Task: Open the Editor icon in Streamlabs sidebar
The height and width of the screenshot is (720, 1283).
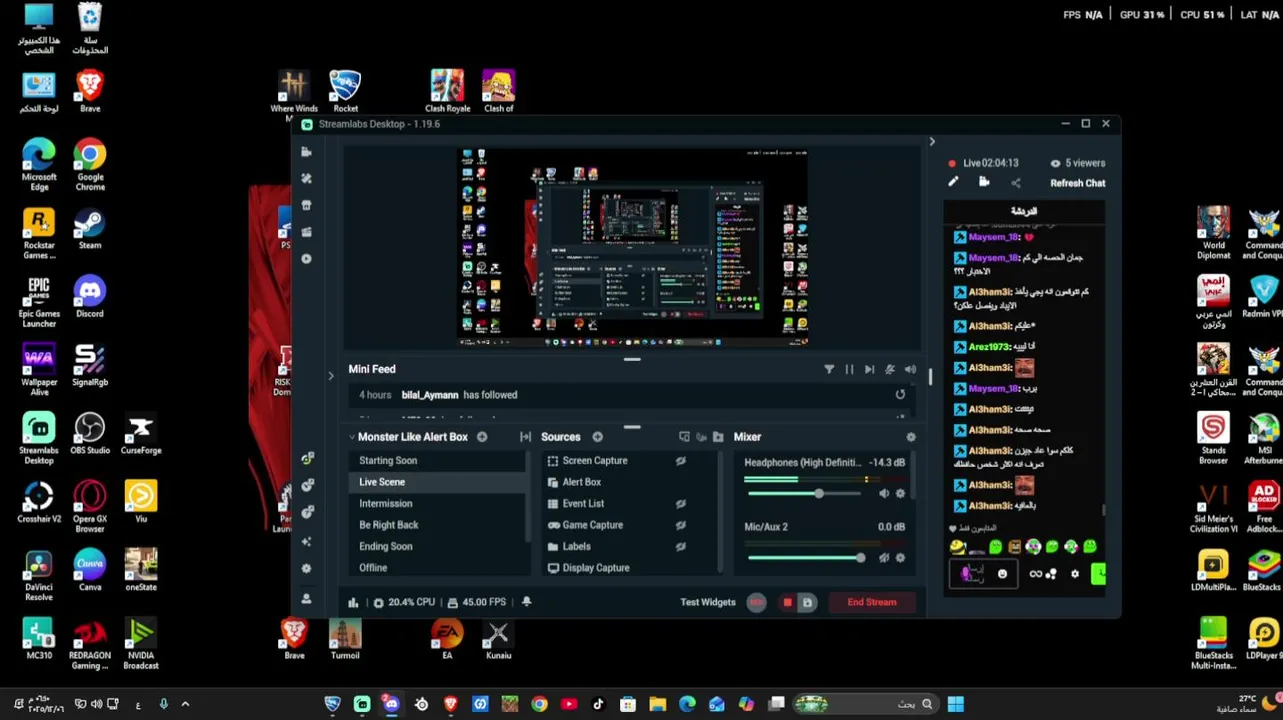Action: (x=306, y=152)
